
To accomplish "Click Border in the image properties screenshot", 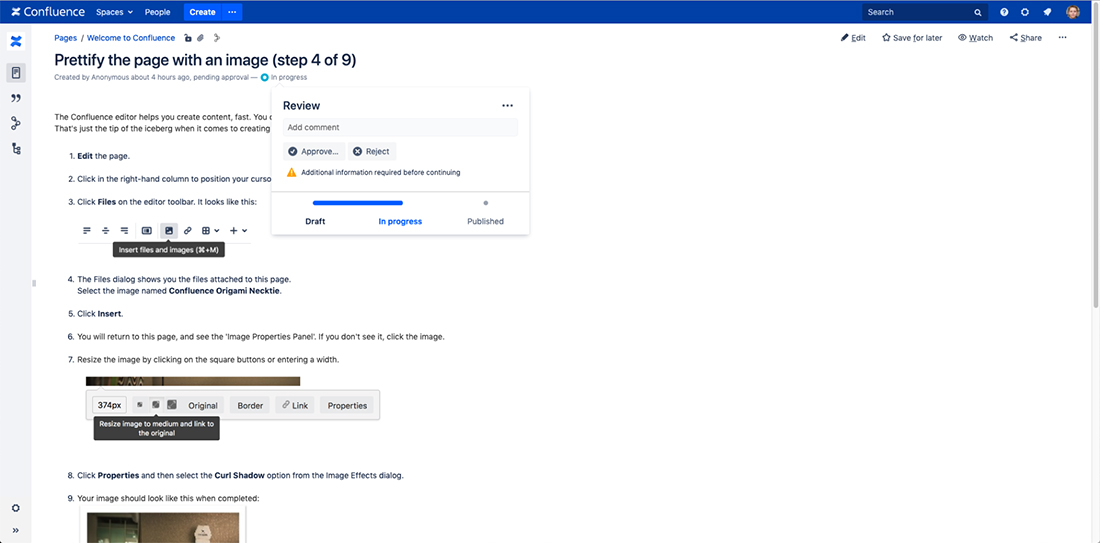I will (x=250, y=405).
